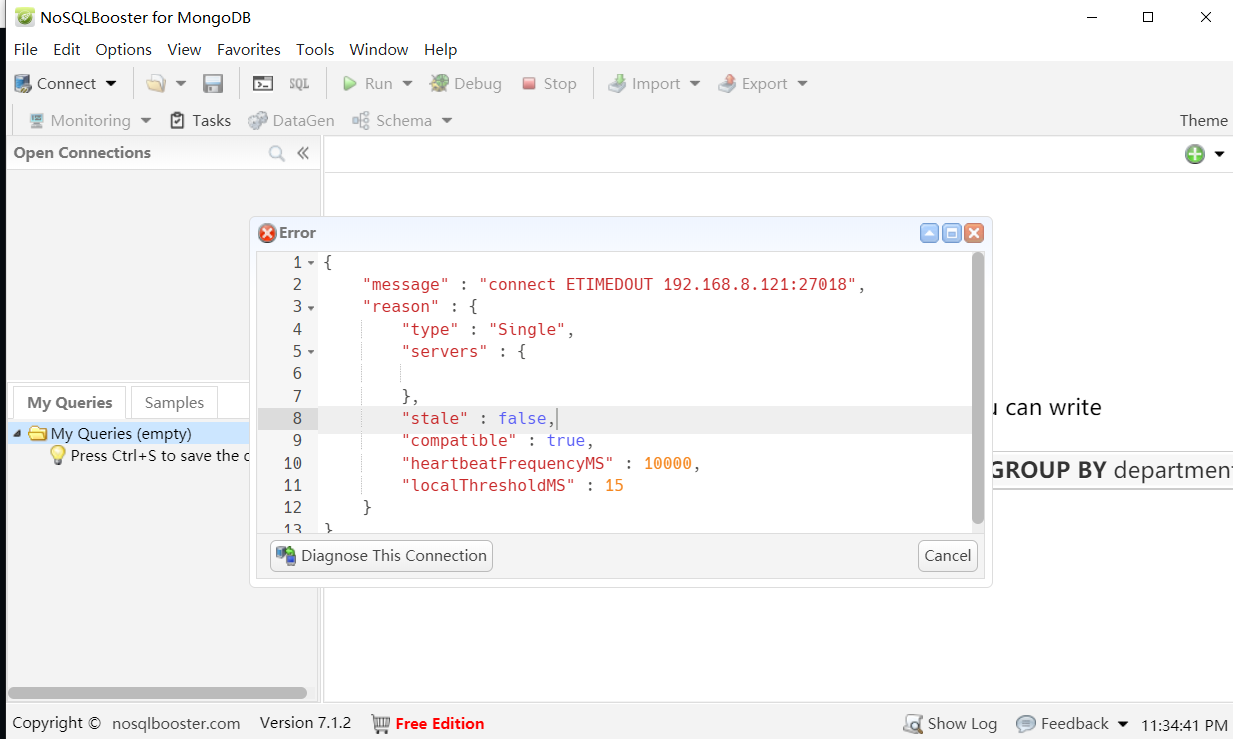Open the shell terminal icon
This screenshot has width=1233, height=739.
click(263, 84)
